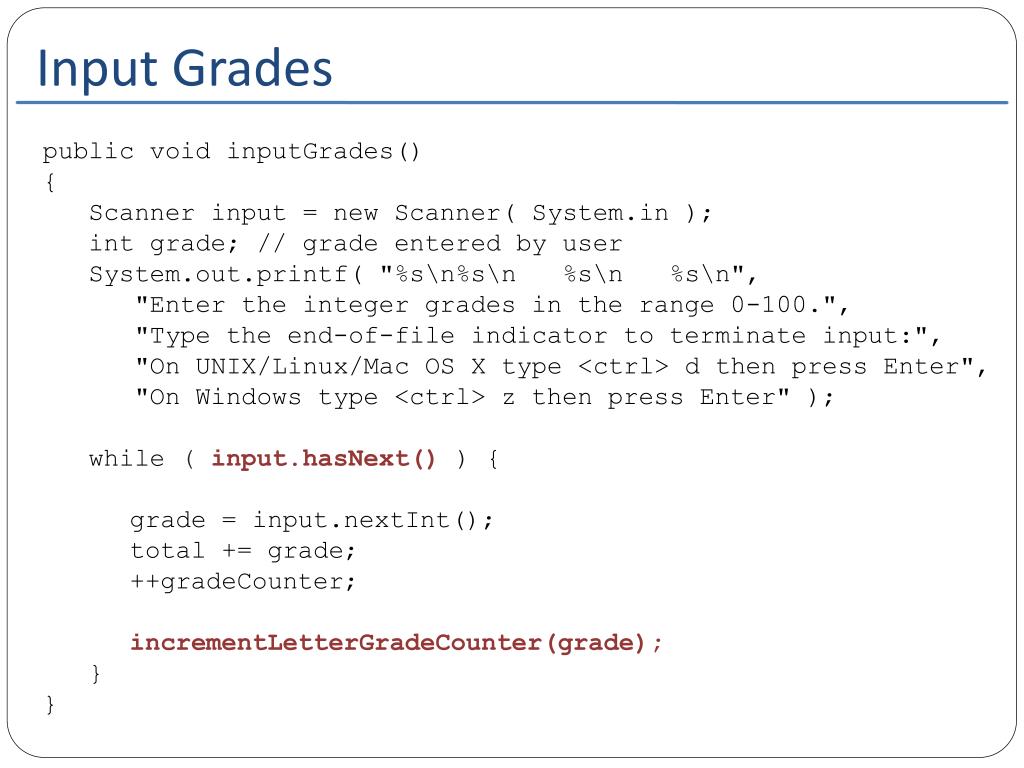
Task: Click the grade entered by user comment
Action: pyautogui.click(x=440, y=244)
